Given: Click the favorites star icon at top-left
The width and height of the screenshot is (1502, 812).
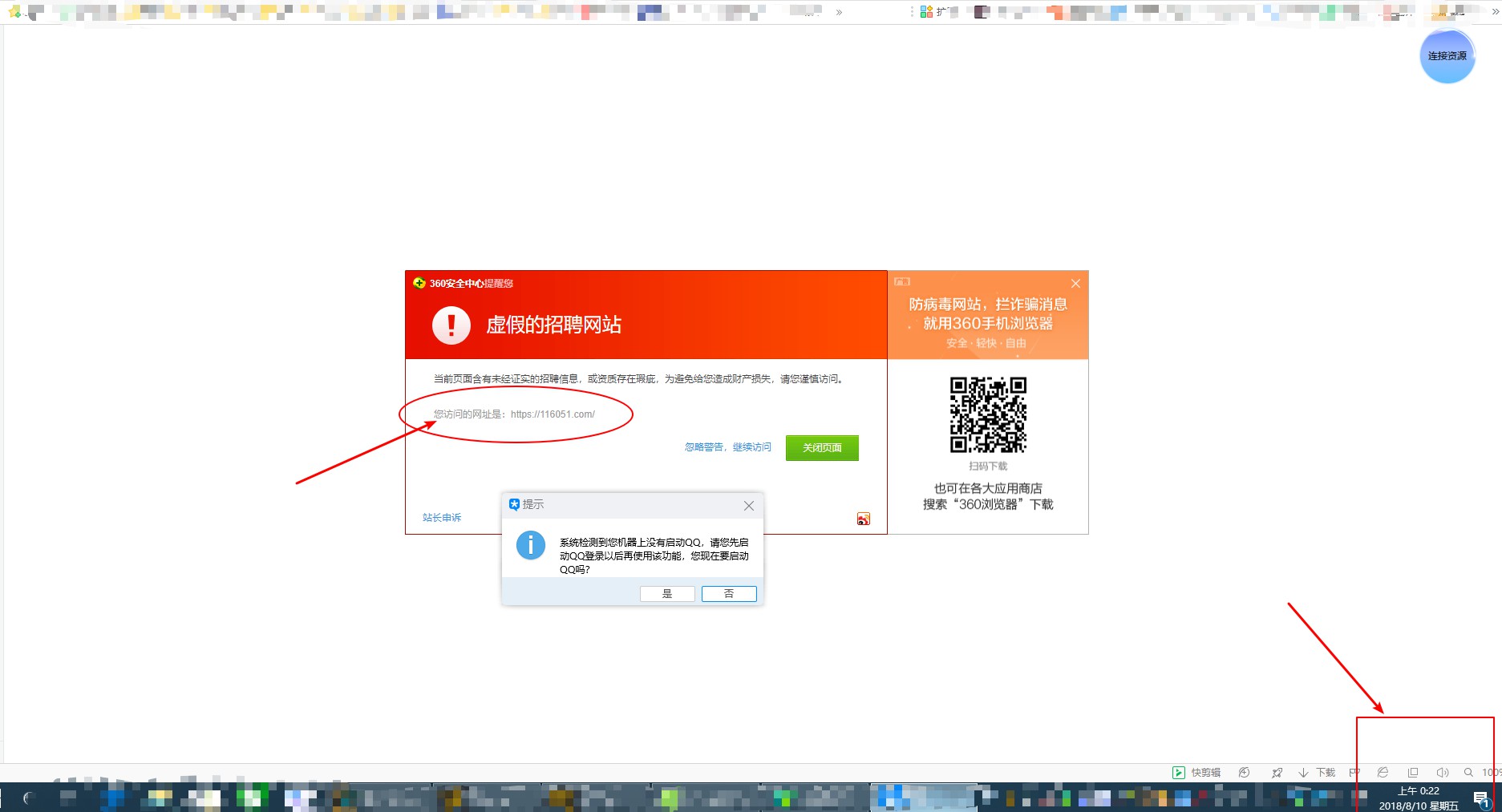Looking at the screenshot, I should (x=14, y=12).
